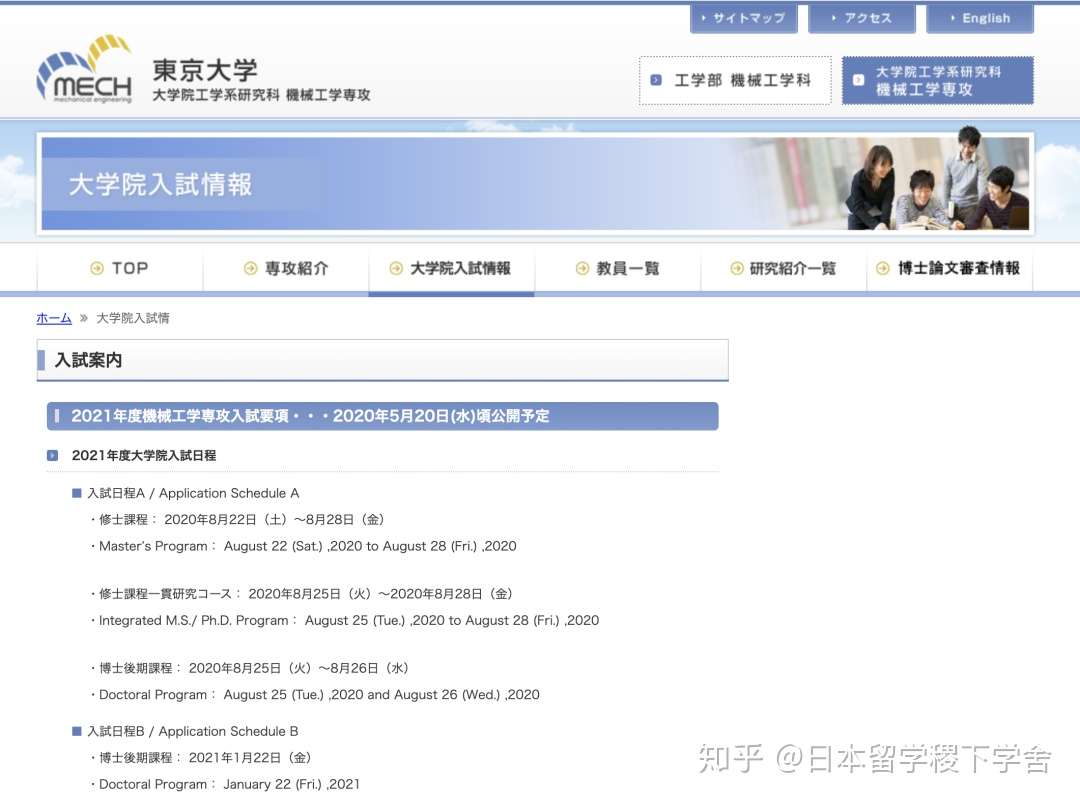
Task: Open the サイトマップ link
Action: (x=744, y=19)
